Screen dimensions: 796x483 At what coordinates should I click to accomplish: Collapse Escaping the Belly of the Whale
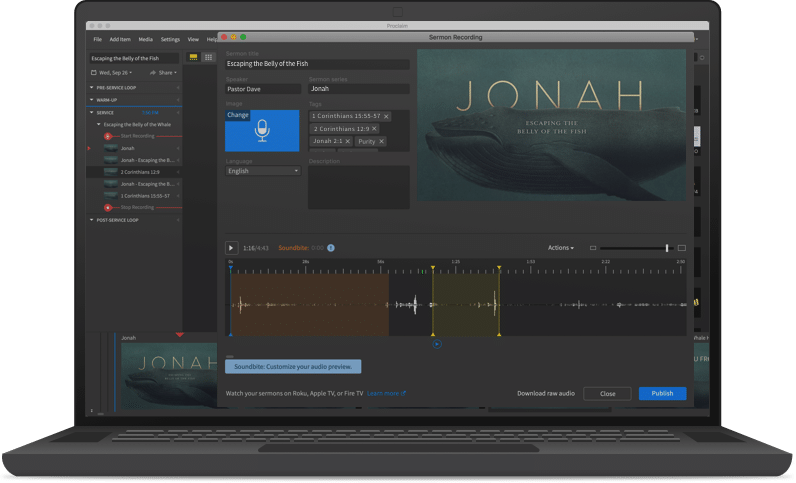pos(98,124)
